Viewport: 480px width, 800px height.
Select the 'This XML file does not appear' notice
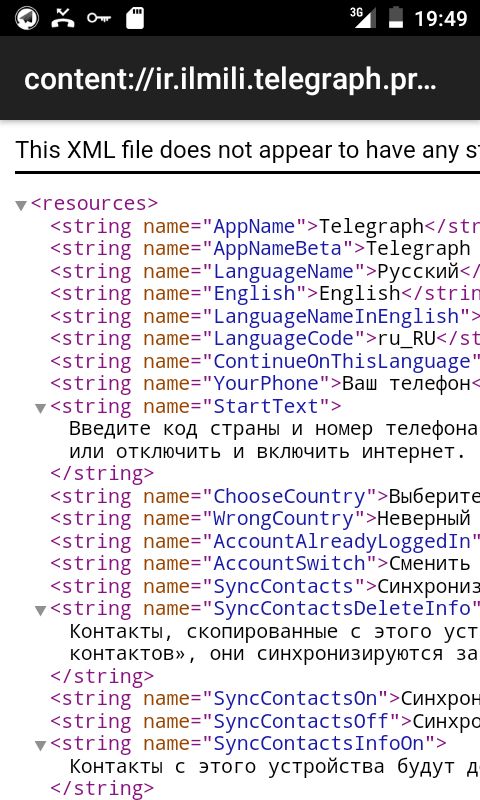coord(247,151)
